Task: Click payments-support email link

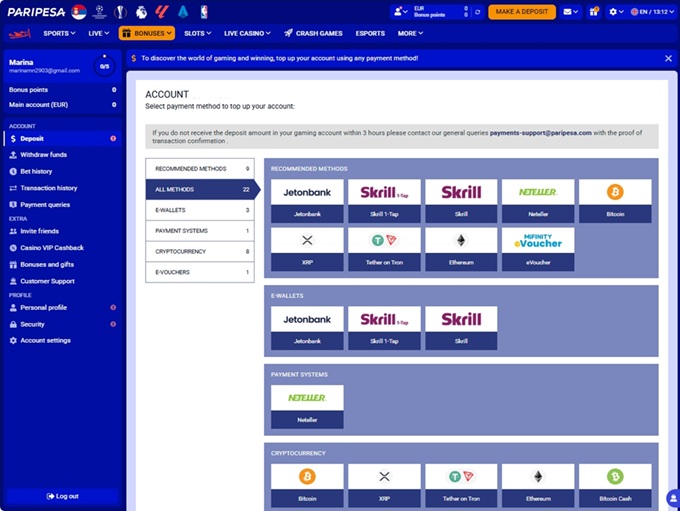Action: 540,132
